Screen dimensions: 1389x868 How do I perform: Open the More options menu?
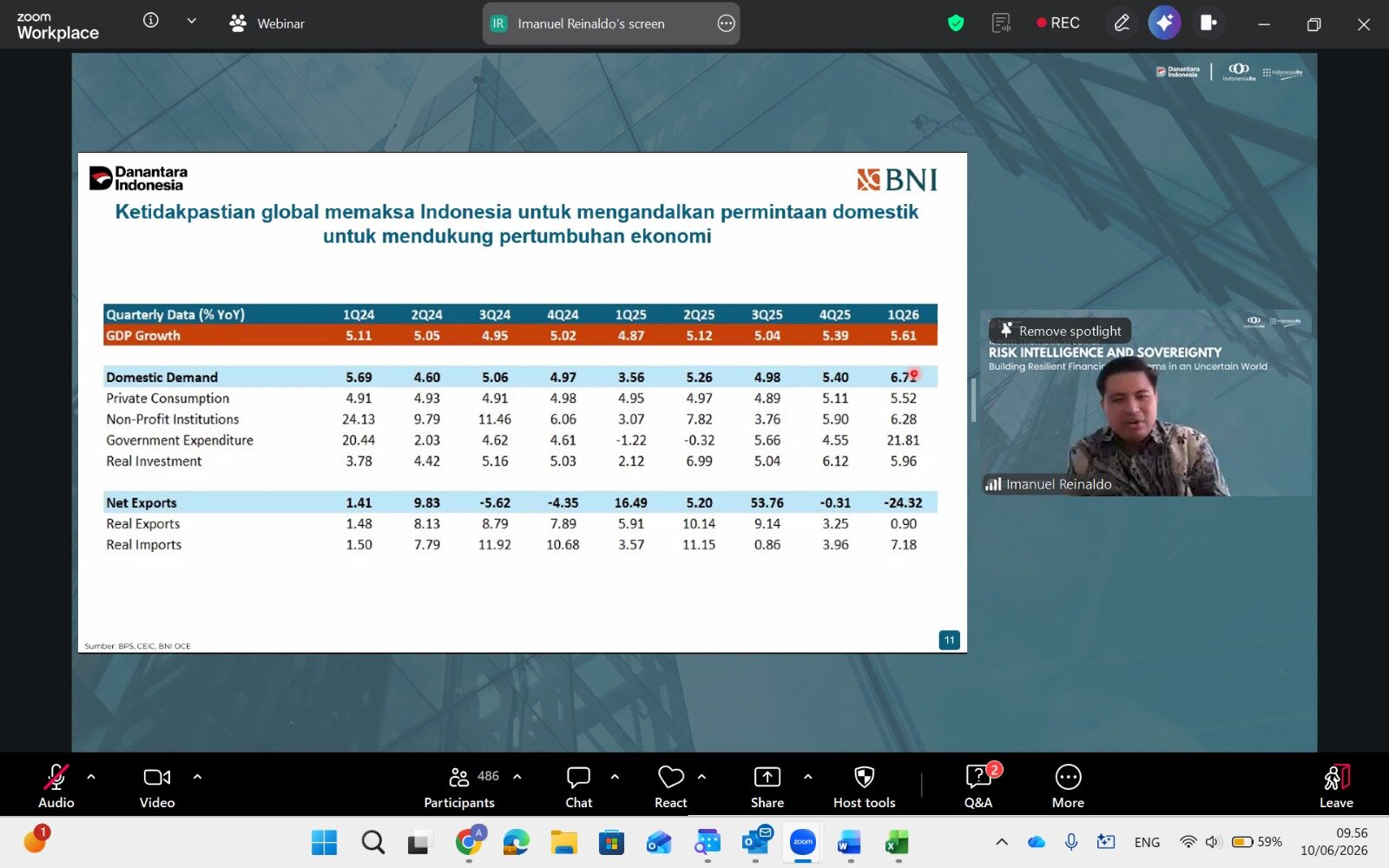coord(1068,786)
